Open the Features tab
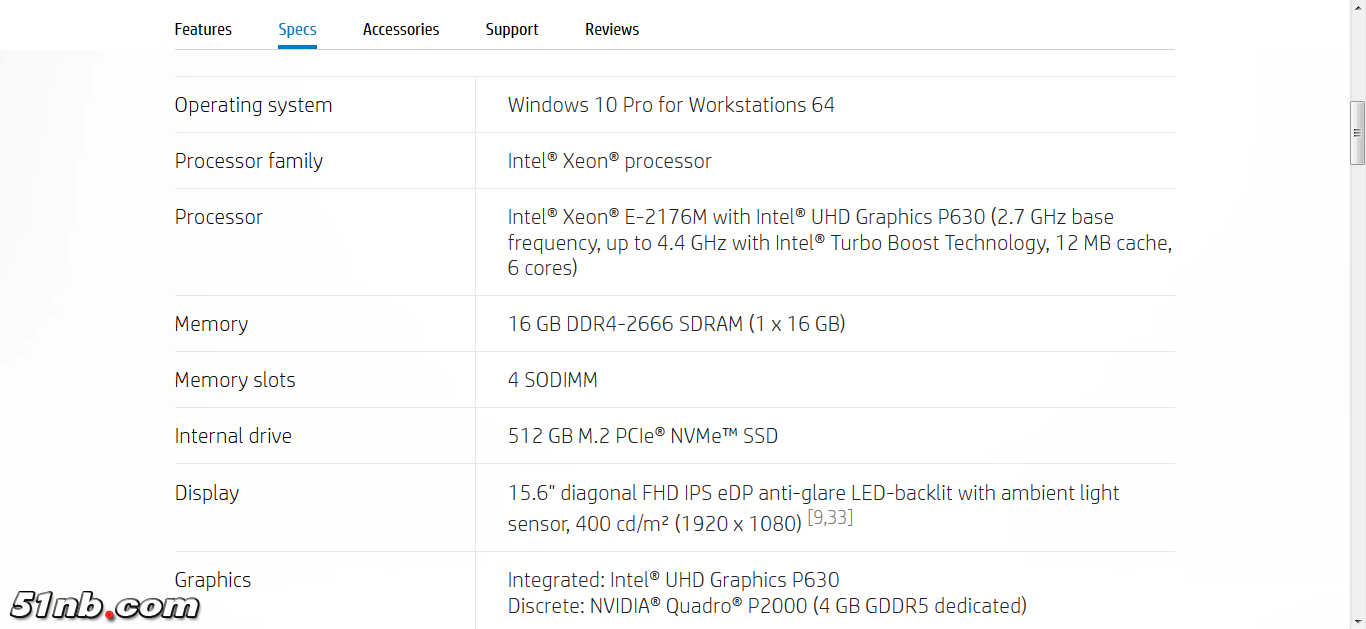The image size is (1366, 629). [x=203, y=29]
